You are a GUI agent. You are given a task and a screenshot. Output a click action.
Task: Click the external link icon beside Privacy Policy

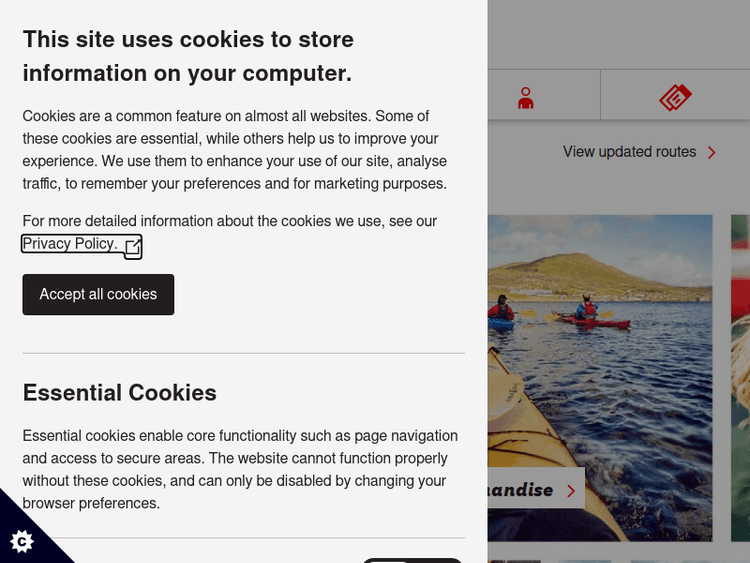pyautogui.click(x=133, y=246)
